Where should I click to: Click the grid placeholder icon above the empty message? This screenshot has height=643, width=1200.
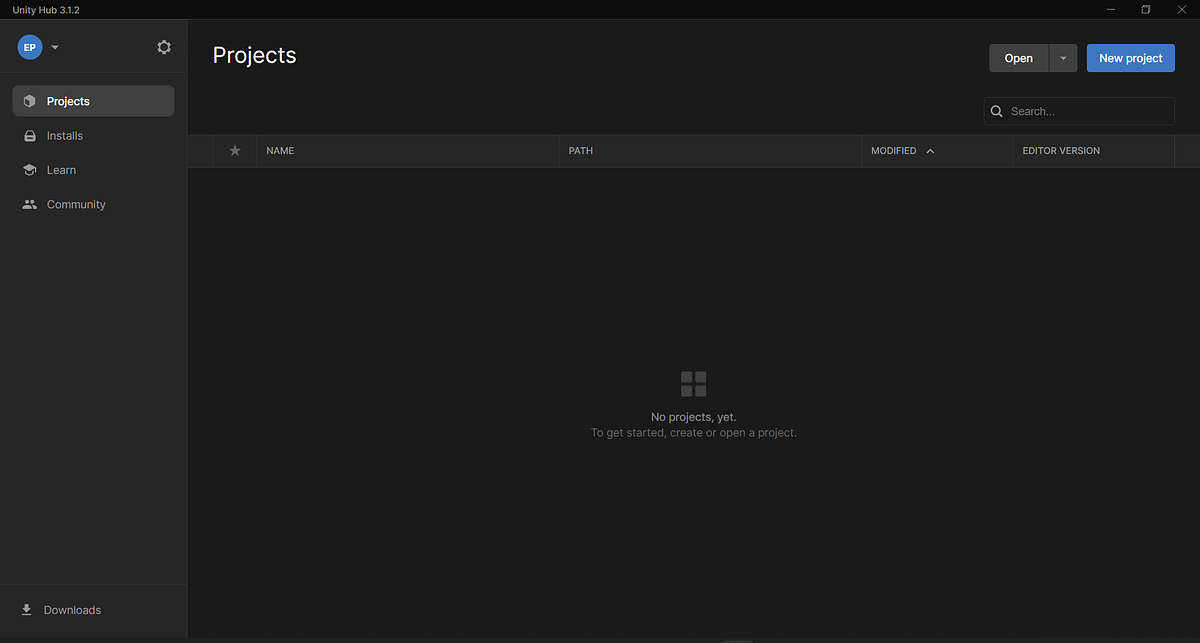pos(694,383)
